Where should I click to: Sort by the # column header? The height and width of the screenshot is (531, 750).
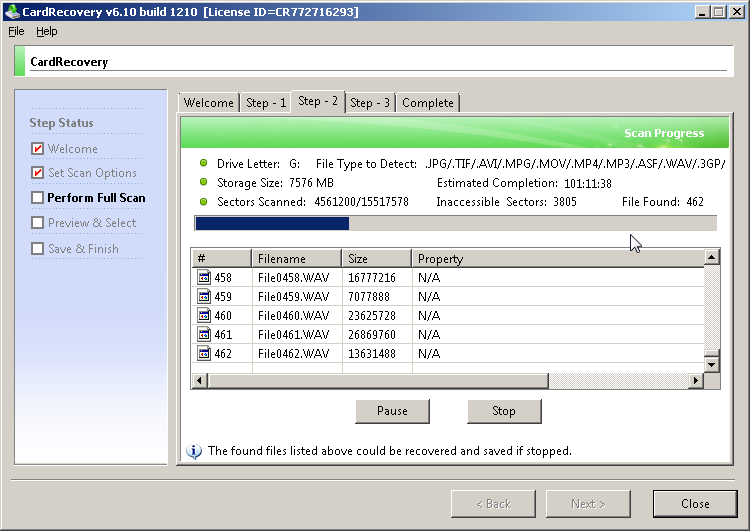[x=221, y=258]
